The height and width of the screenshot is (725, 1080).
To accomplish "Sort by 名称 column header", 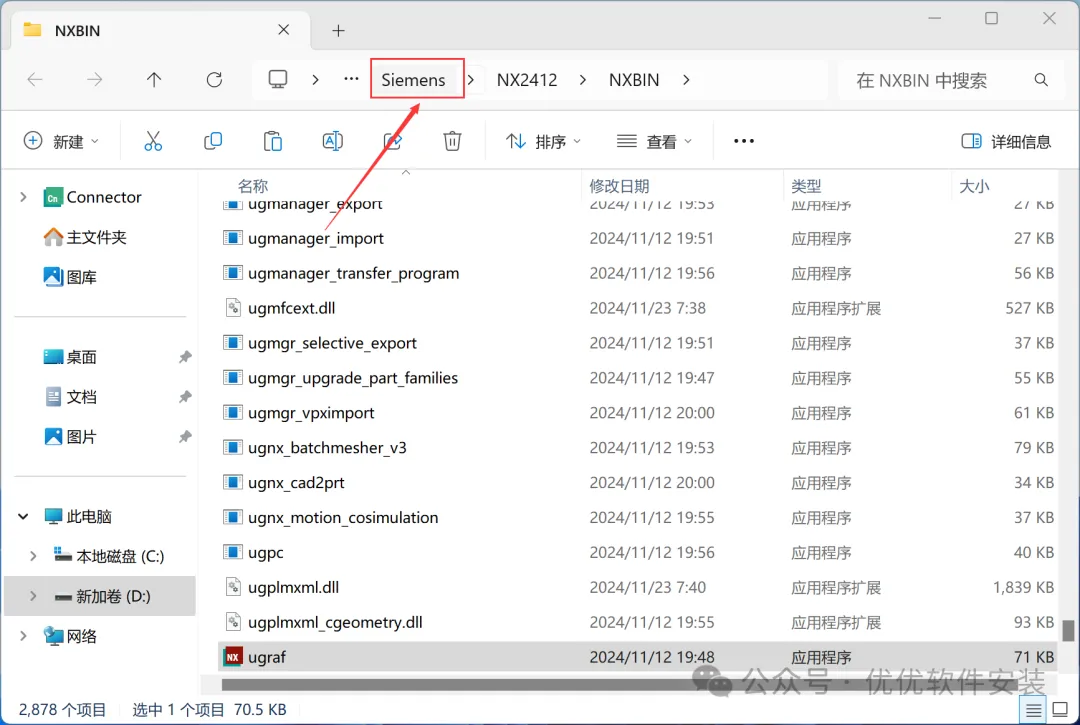I will (253, 186).
